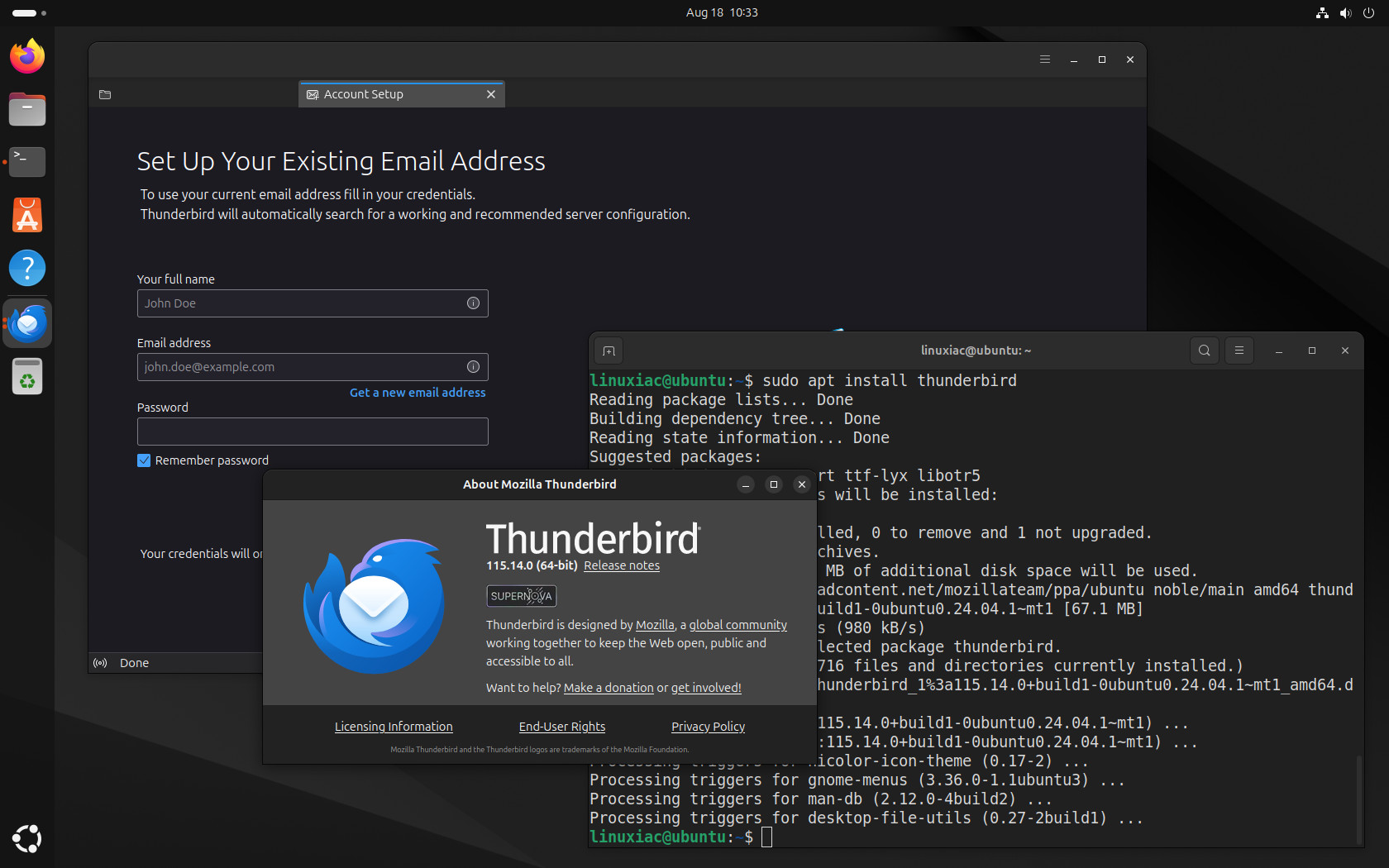This screenshot has height=868, width=1389.
Task: Click the get involved! link
Action: (706, 688)
